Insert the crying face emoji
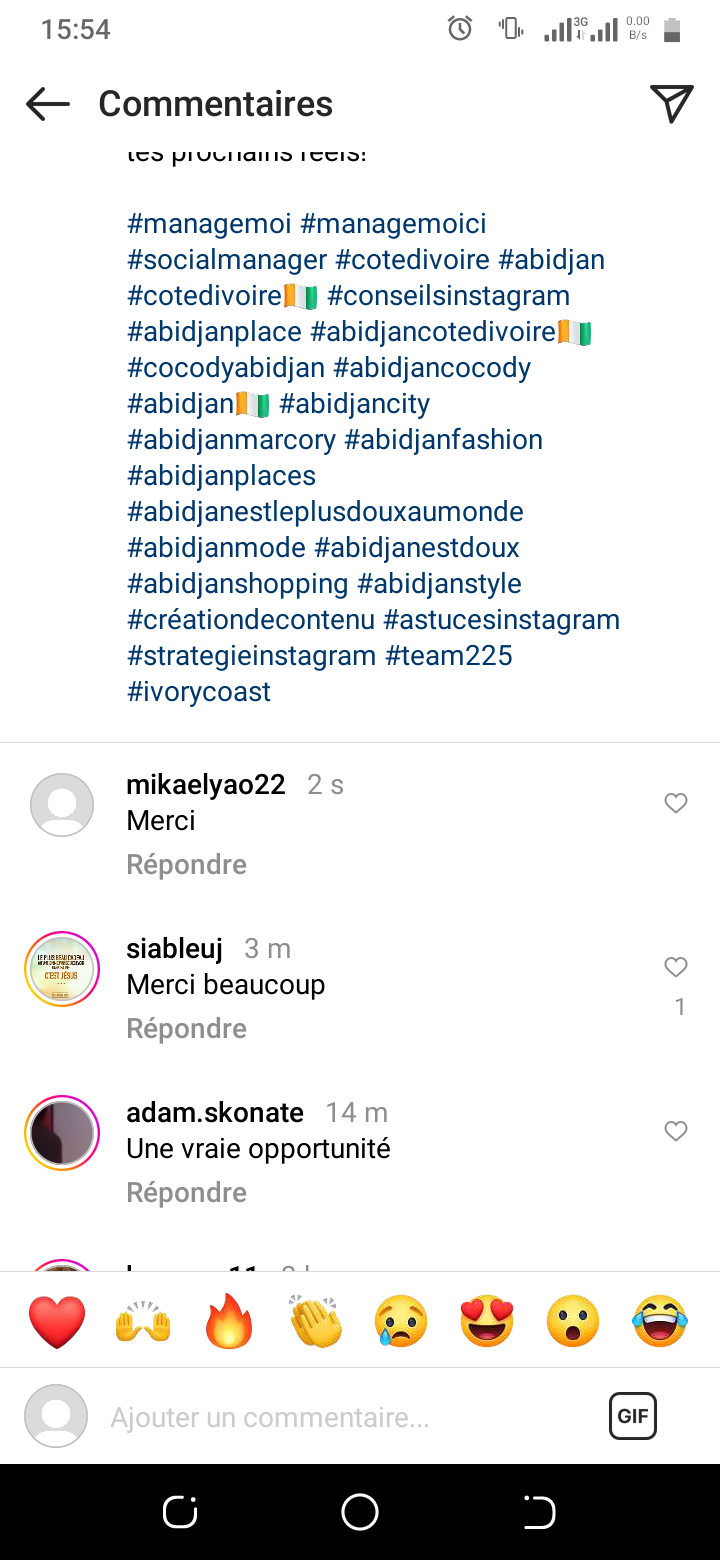The image size is (720, 1560). click(x=402, y=1321)
